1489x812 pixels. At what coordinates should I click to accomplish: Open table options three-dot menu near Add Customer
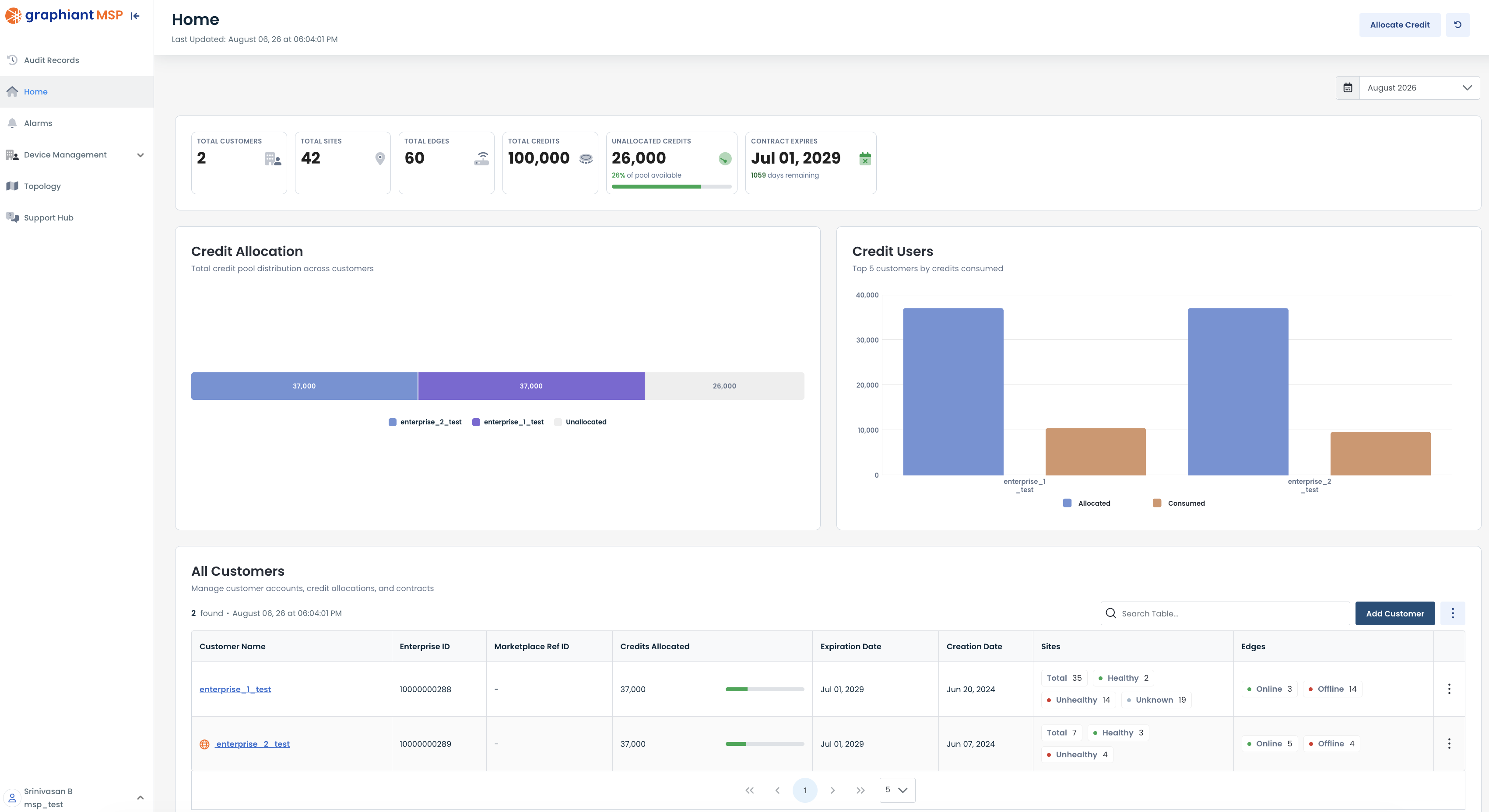point(1453,613)
